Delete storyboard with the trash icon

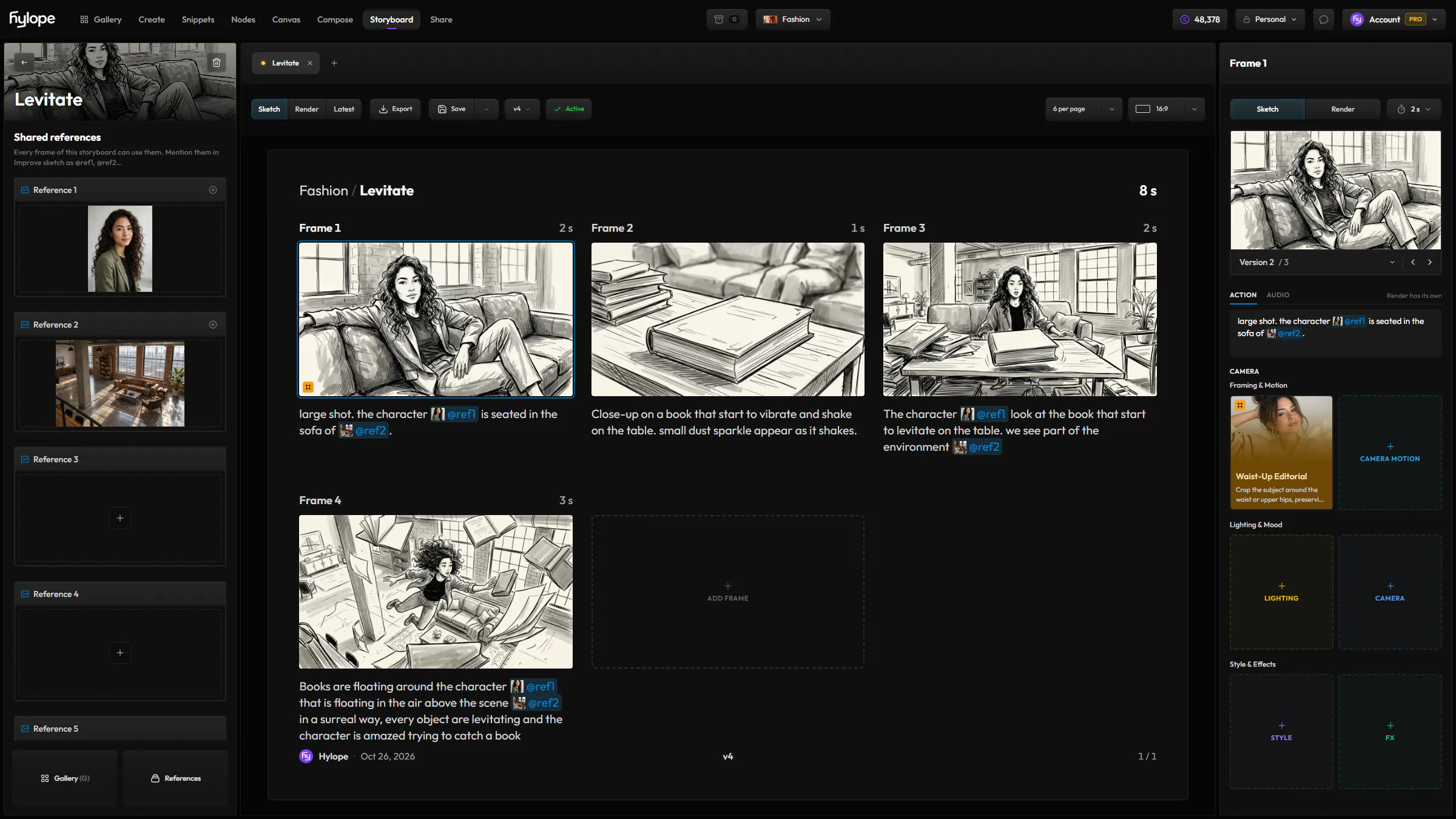click(217, 62)
